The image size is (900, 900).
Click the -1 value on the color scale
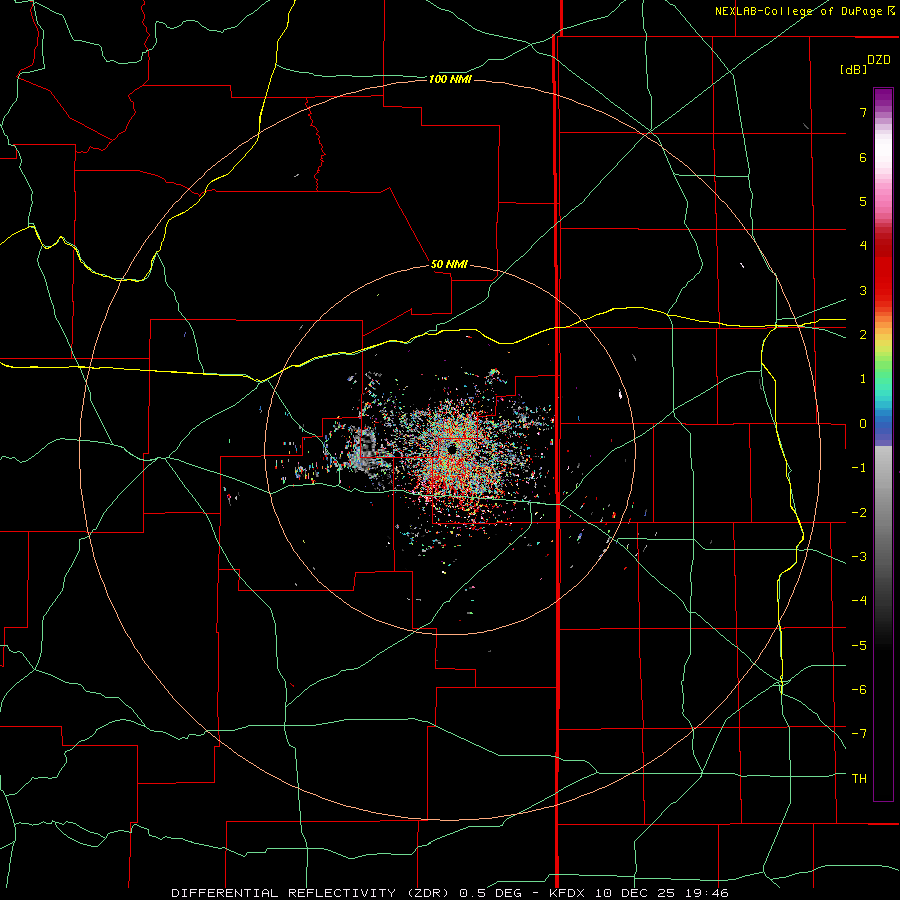point(859,468)
